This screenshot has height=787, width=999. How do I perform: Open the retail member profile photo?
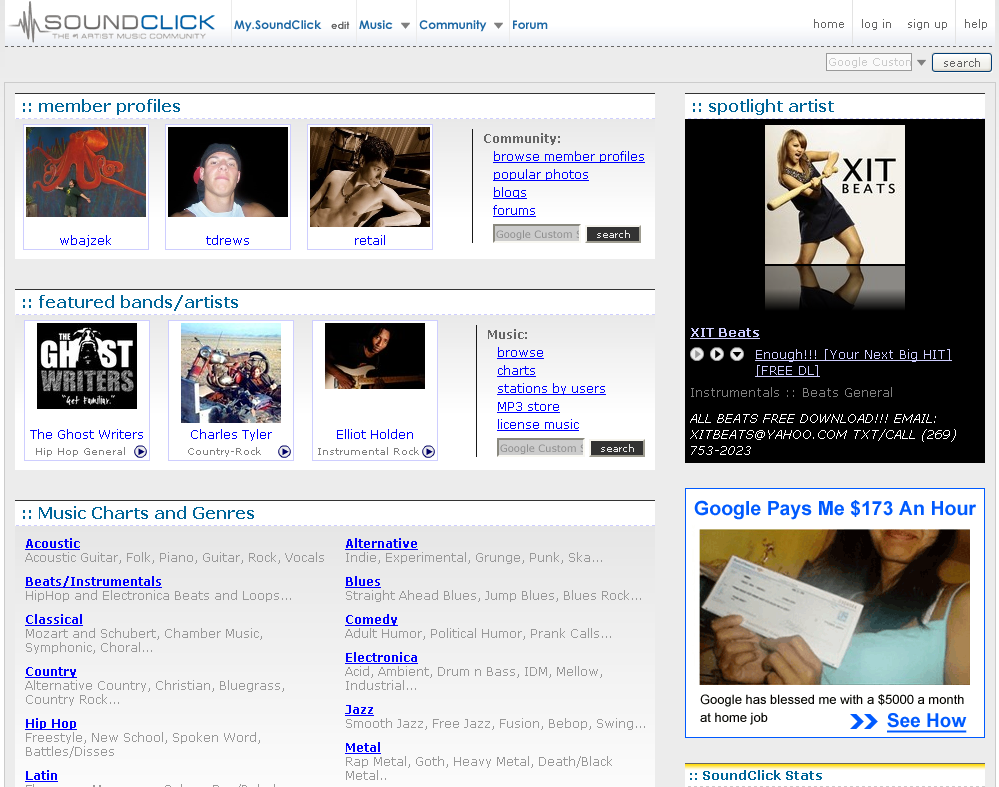370,177
